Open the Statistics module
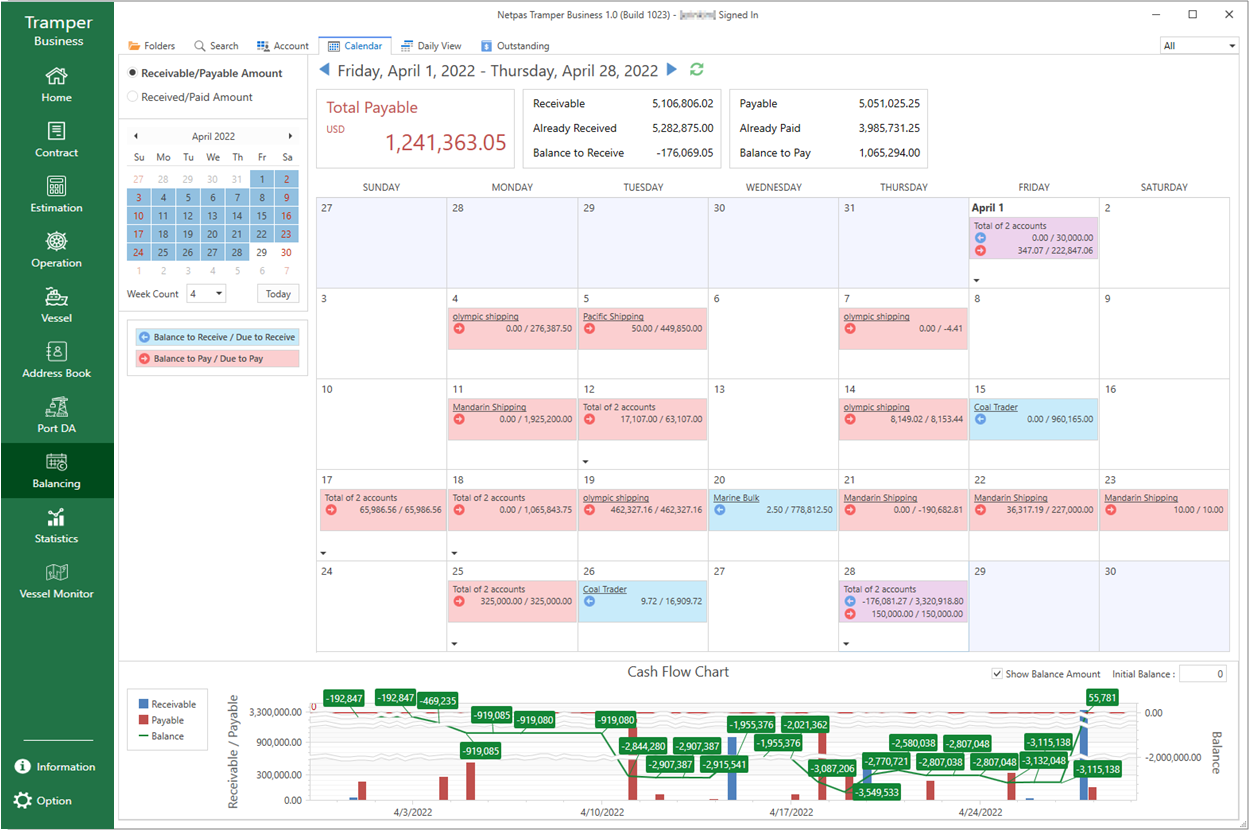This screenshot has height=830, width=1249. coord(57,525)
